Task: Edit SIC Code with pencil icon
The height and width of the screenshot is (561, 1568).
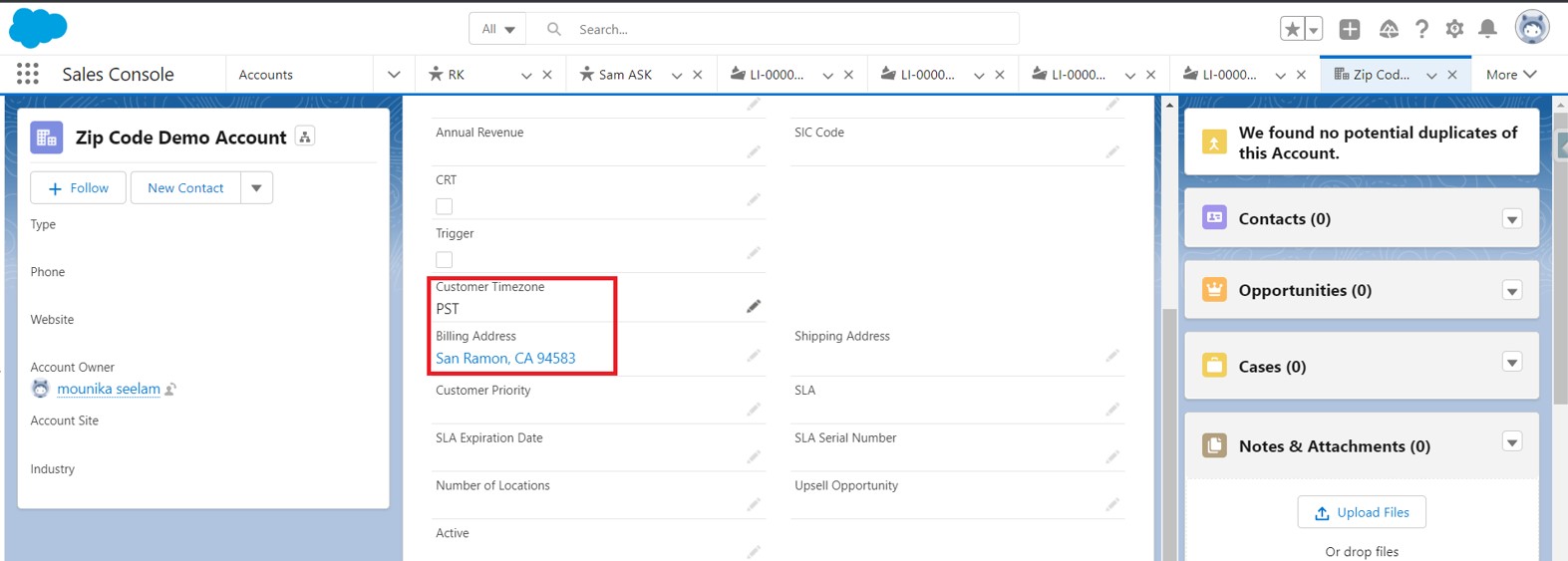Action: pos(1112,151)
